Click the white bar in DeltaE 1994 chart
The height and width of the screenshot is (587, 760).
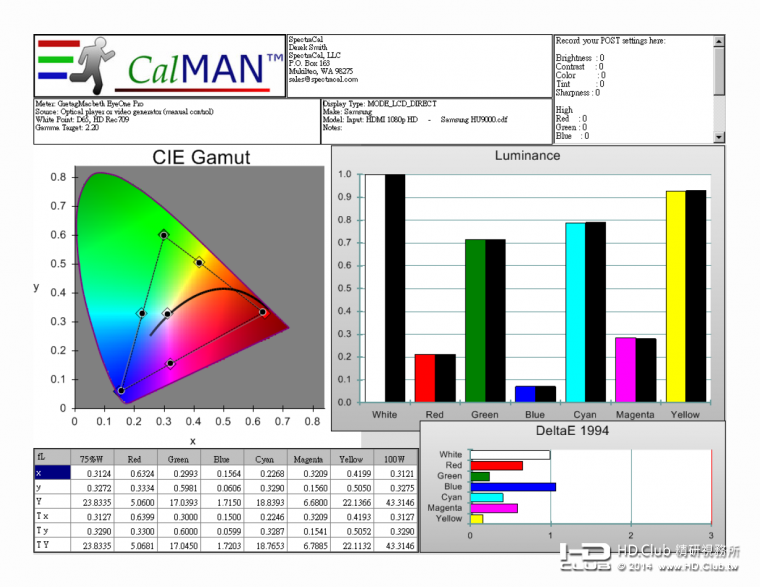510,455
